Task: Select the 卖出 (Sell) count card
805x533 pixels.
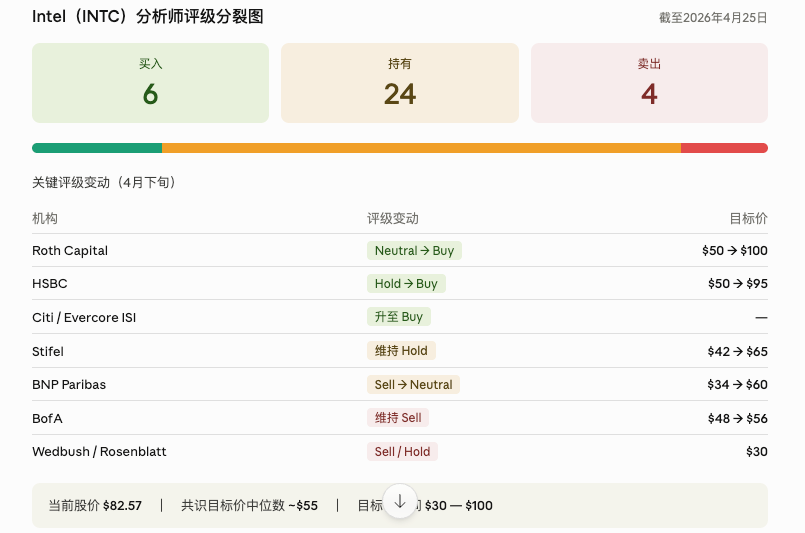Action: [649, 83]
